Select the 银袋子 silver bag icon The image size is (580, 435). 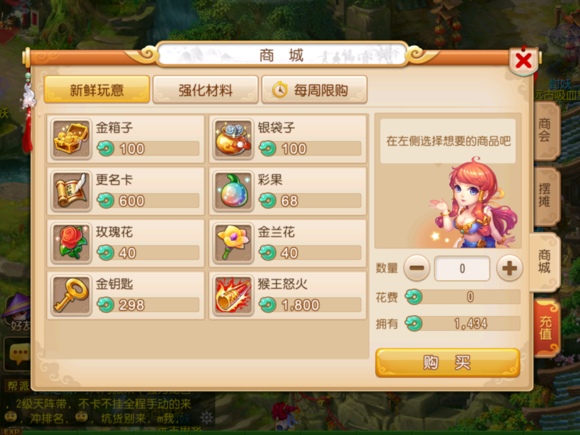(x=233, y=139)
